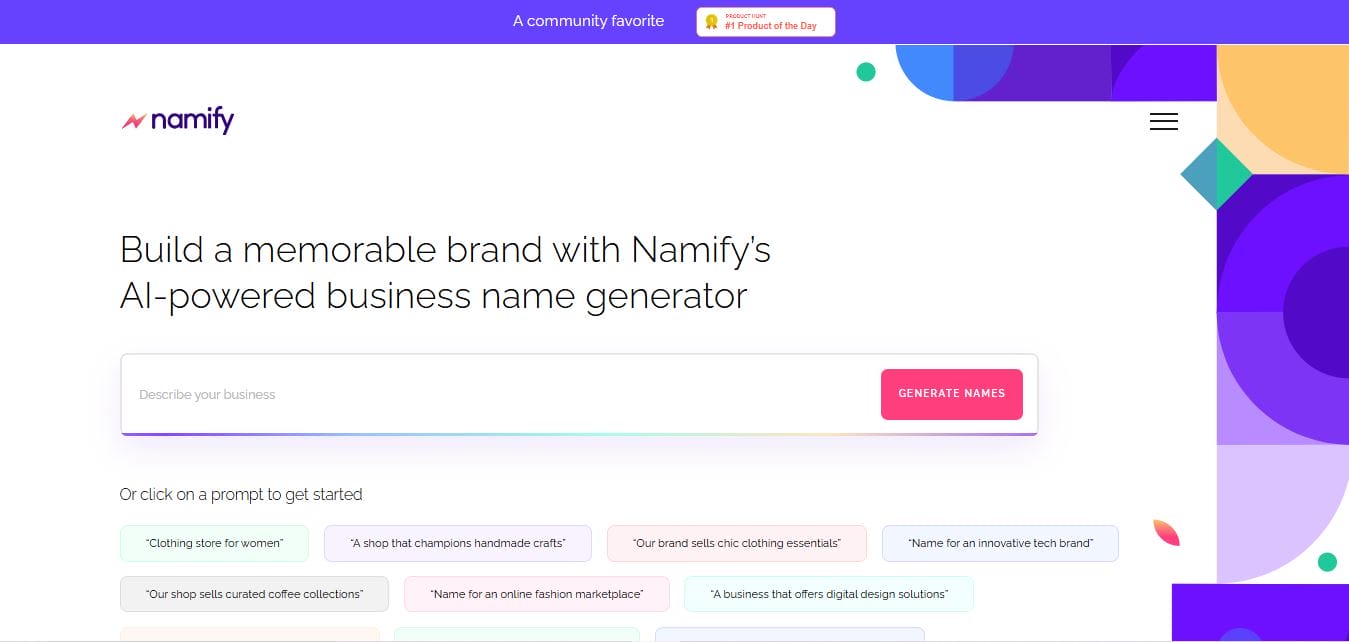Select the "Clothing store for women" prompt
Screen dimensions: 1349x642
(213, 543)
